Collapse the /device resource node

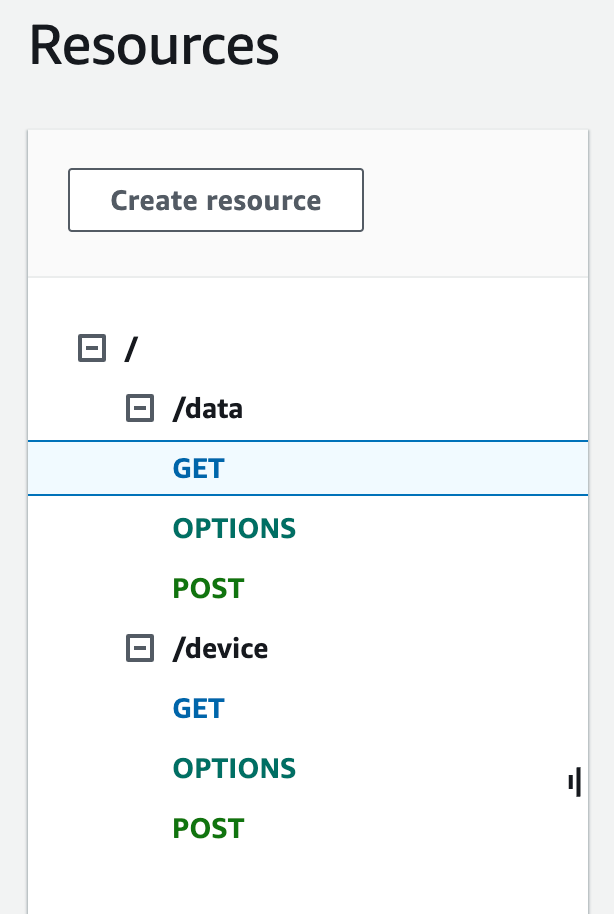pyautogui.click(x=139, y=649)
